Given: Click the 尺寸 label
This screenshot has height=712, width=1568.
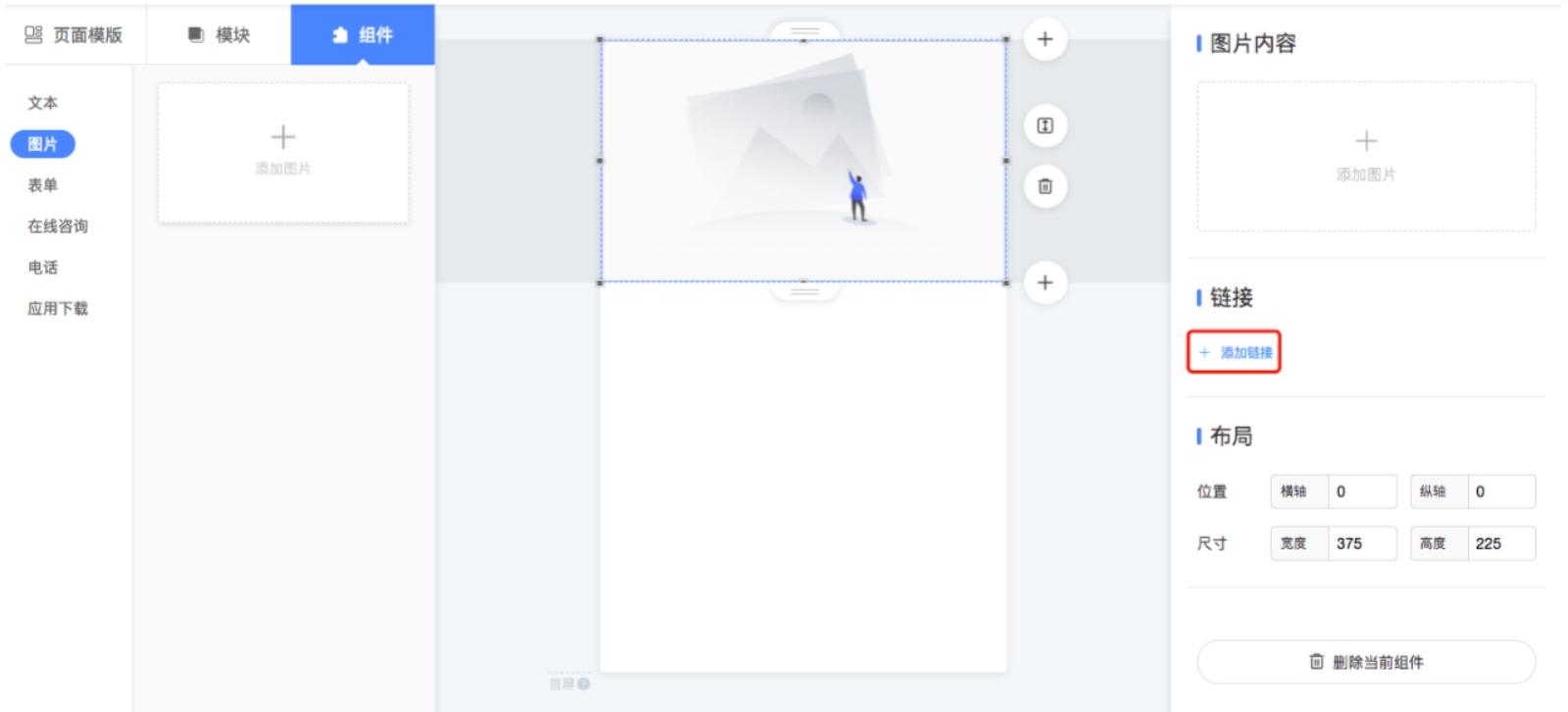Looking at the screenshot, I should click(1212, 543).
